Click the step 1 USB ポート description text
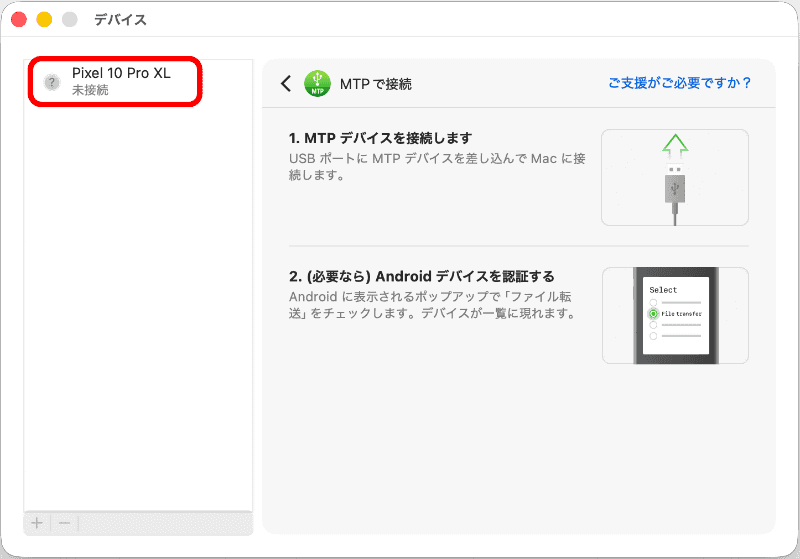 point(437,167)
